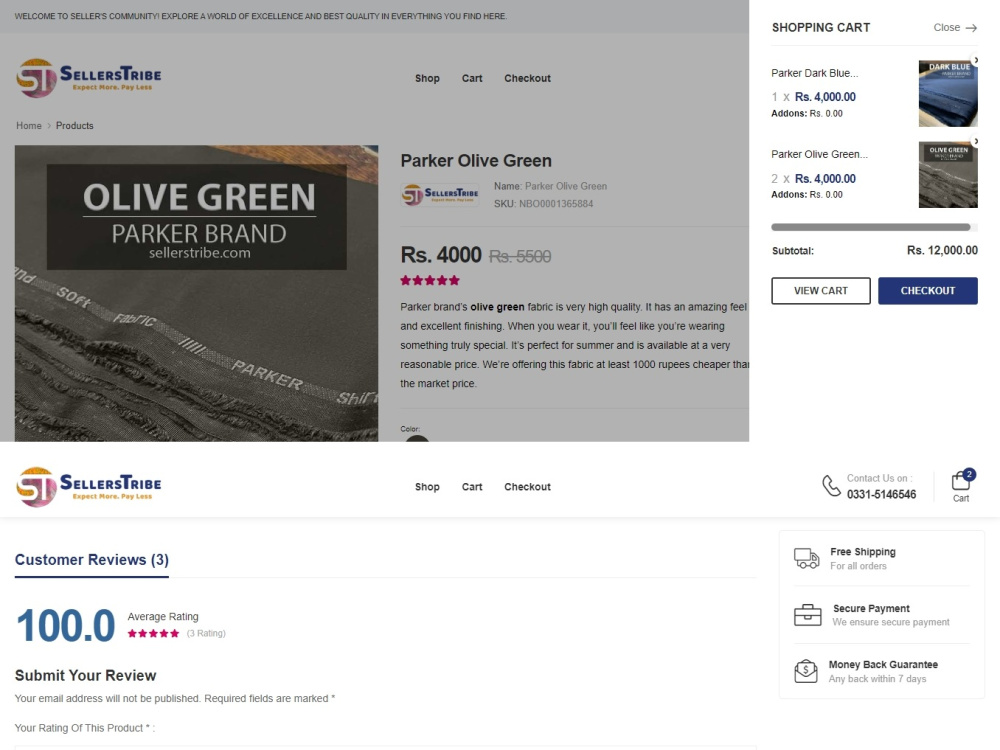Click the Secure Payment briefcase icon
Viewport: 1000px width, 750px height.
pos(807,615)
